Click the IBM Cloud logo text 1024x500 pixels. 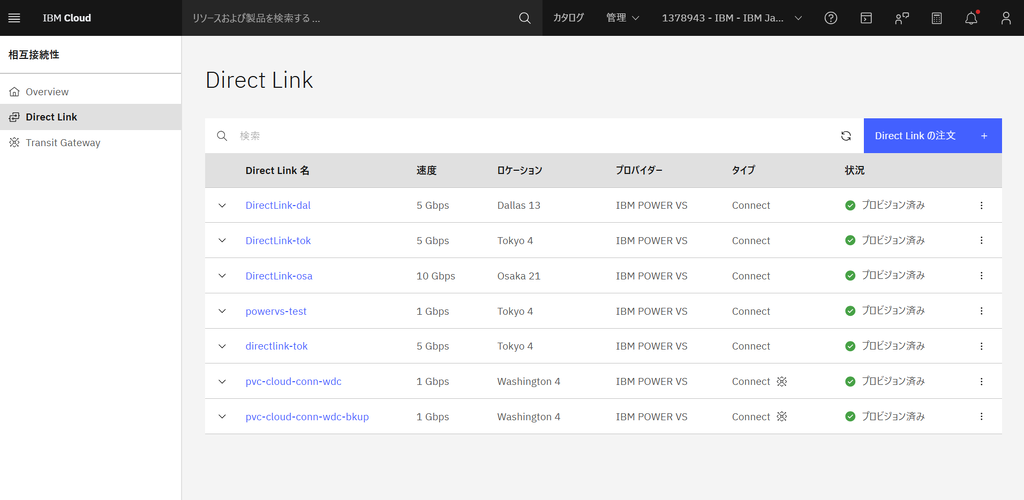[67, 18]
